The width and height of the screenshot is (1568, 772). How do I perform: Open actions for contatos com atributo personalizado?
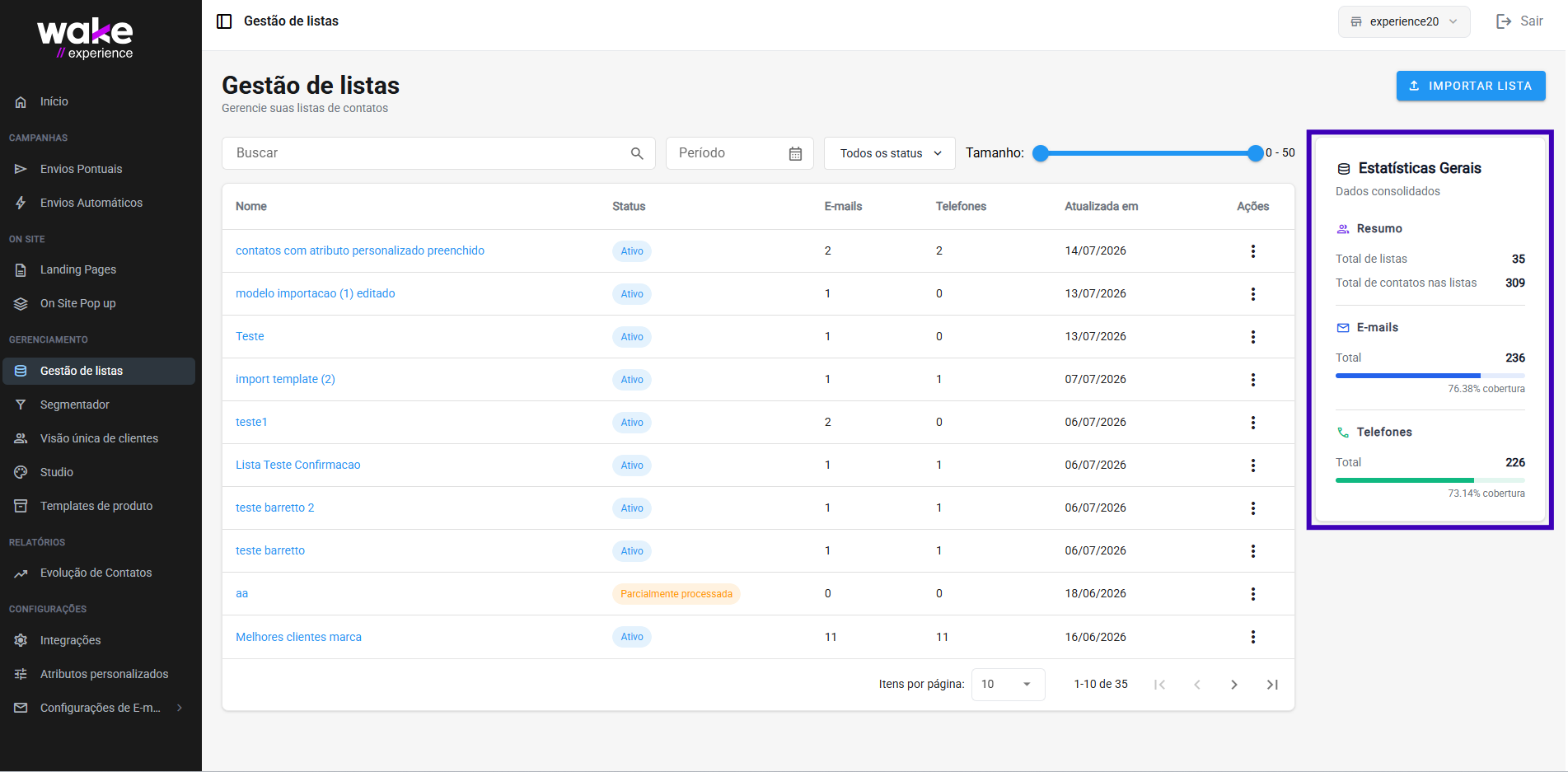point(1252,251)
